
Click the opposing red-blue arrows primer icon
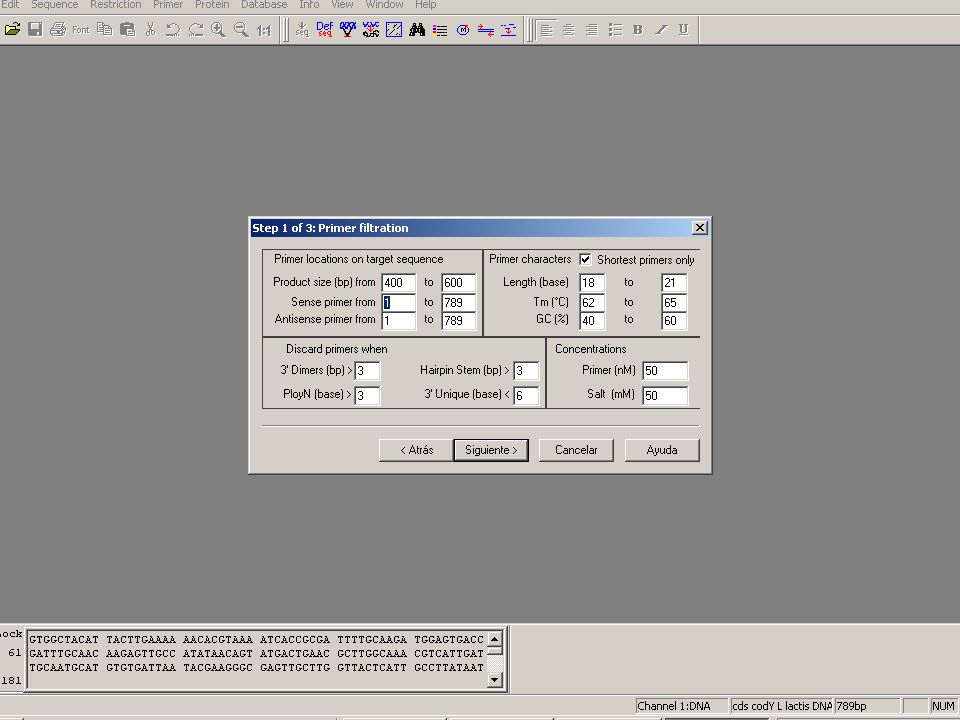point(486,29)
